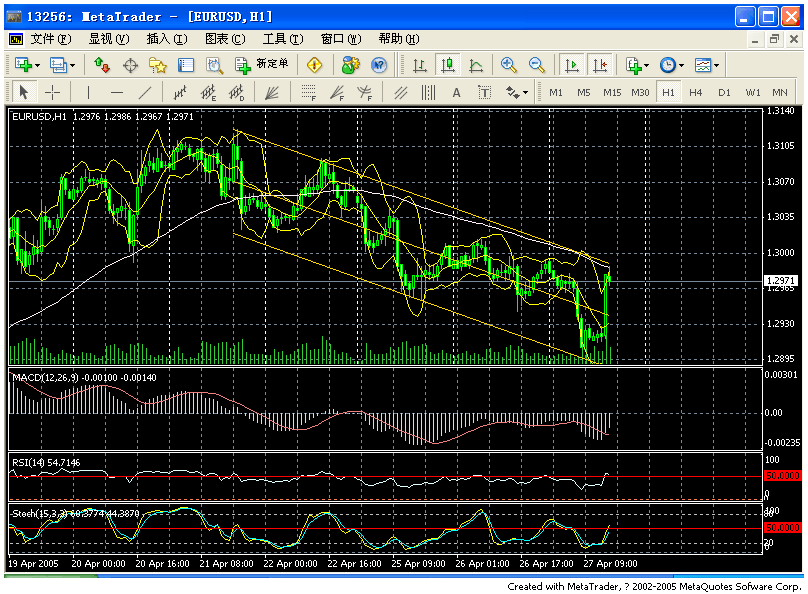Image resolution: width=808 pixels, height=594 pixels.
Task: Select the Fibonacci fan tool
Action: [x=336, y=93]
